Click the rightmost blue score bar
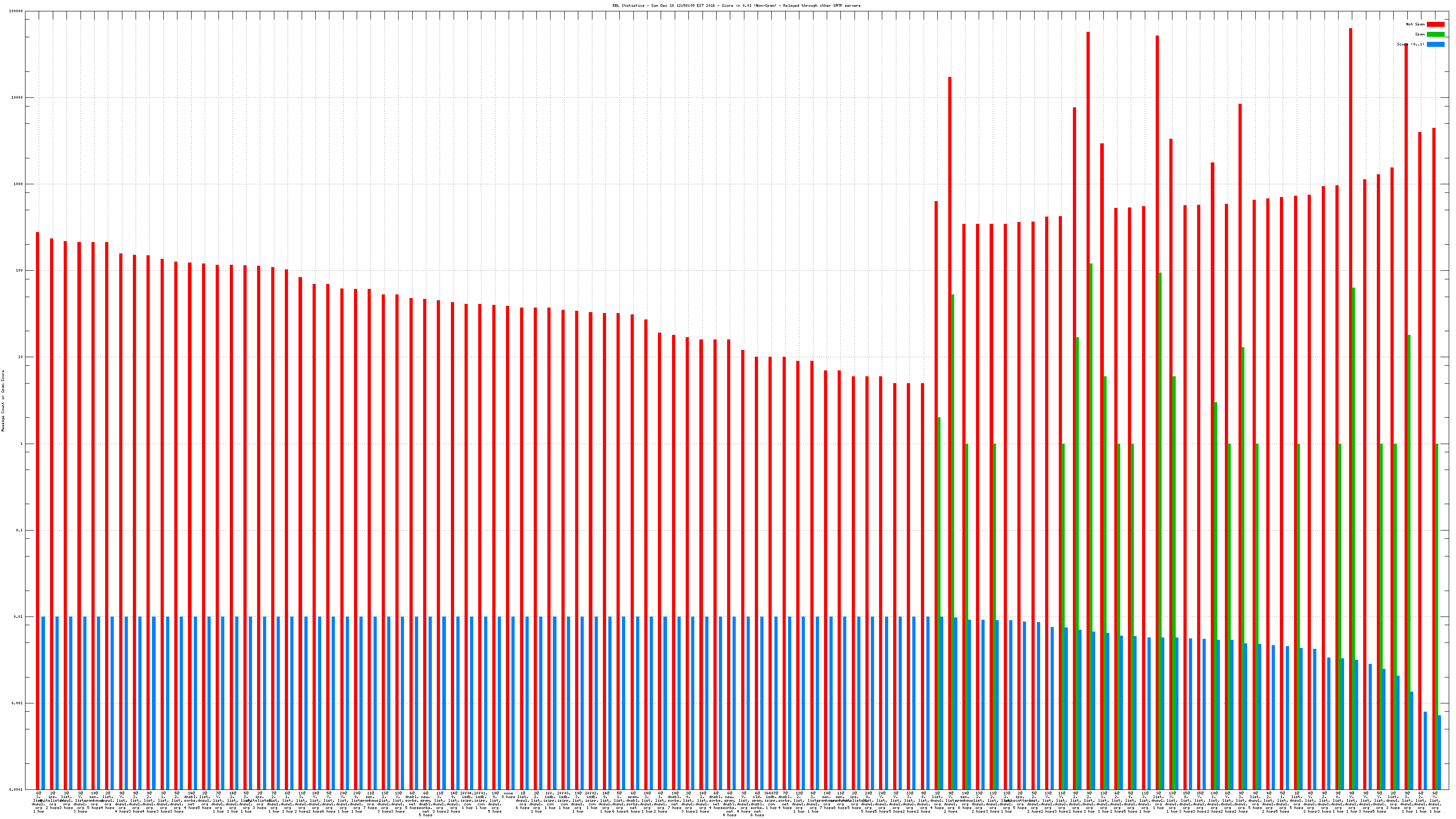Screen dimensions: 1456x819 pyautogui.click(x=1439, y=752)
